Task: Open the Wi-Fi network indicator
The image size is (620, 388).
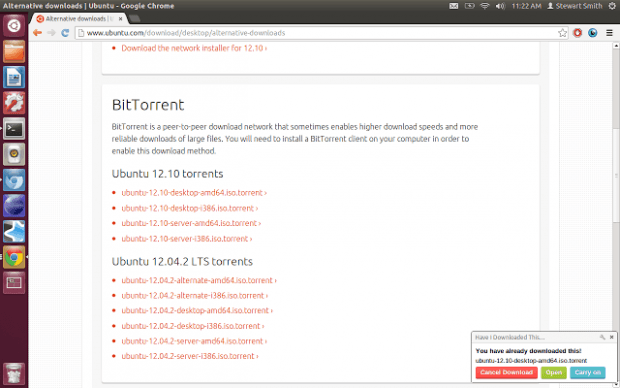Action: (484, 6)
